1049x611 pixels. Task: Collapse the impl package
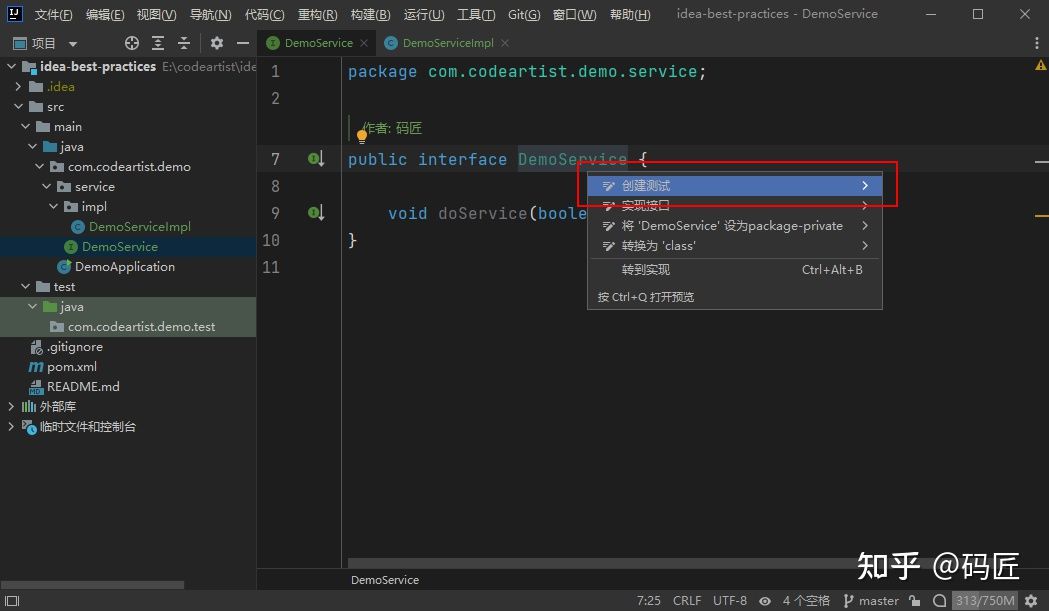(54, 207)
